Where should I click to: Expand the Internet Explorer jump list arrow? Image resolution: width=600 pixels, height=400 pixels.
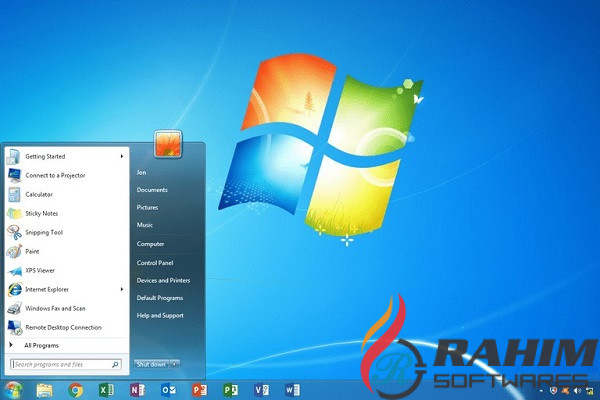(122, 289)
